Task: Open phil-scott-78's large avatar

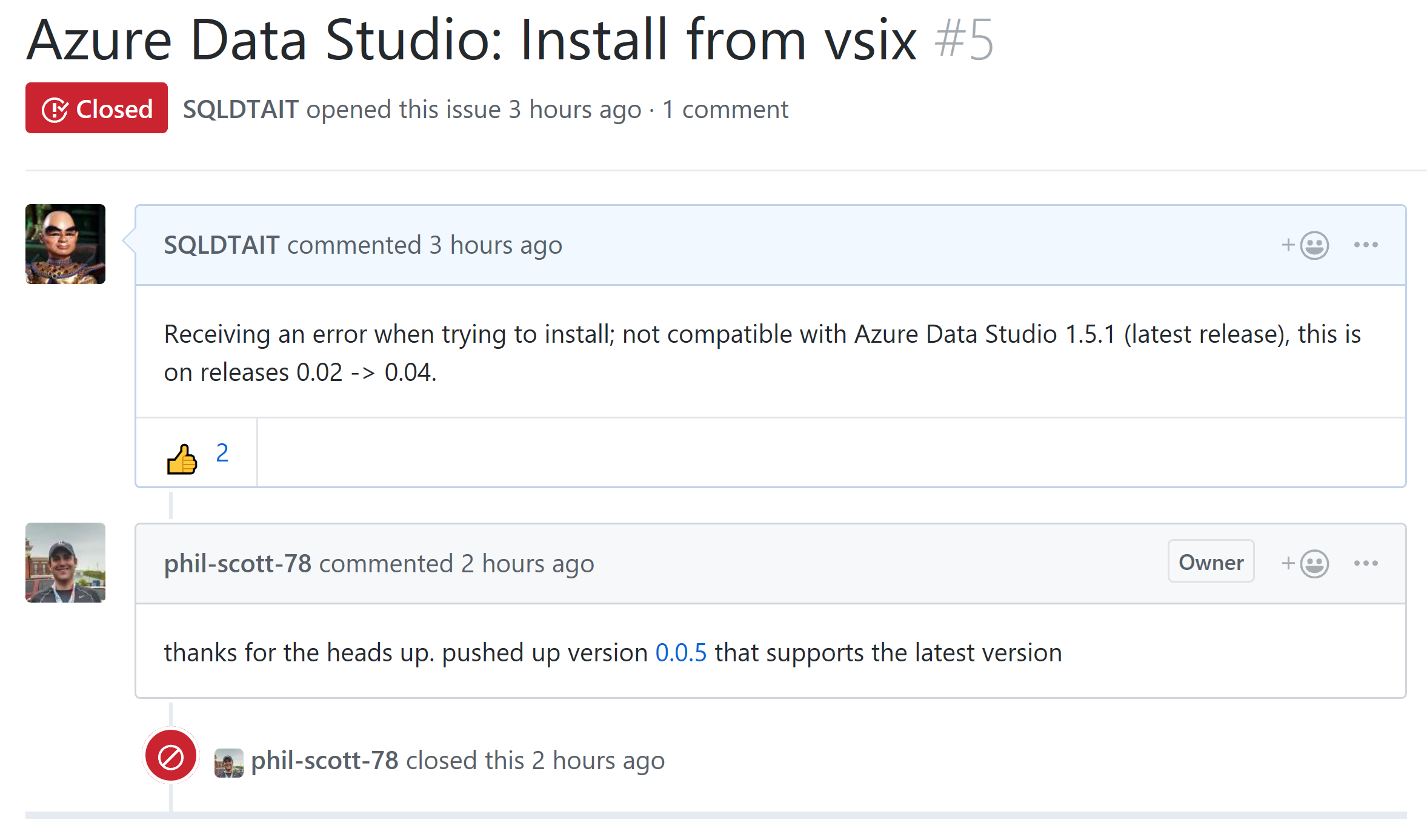Action: point(65,563)
